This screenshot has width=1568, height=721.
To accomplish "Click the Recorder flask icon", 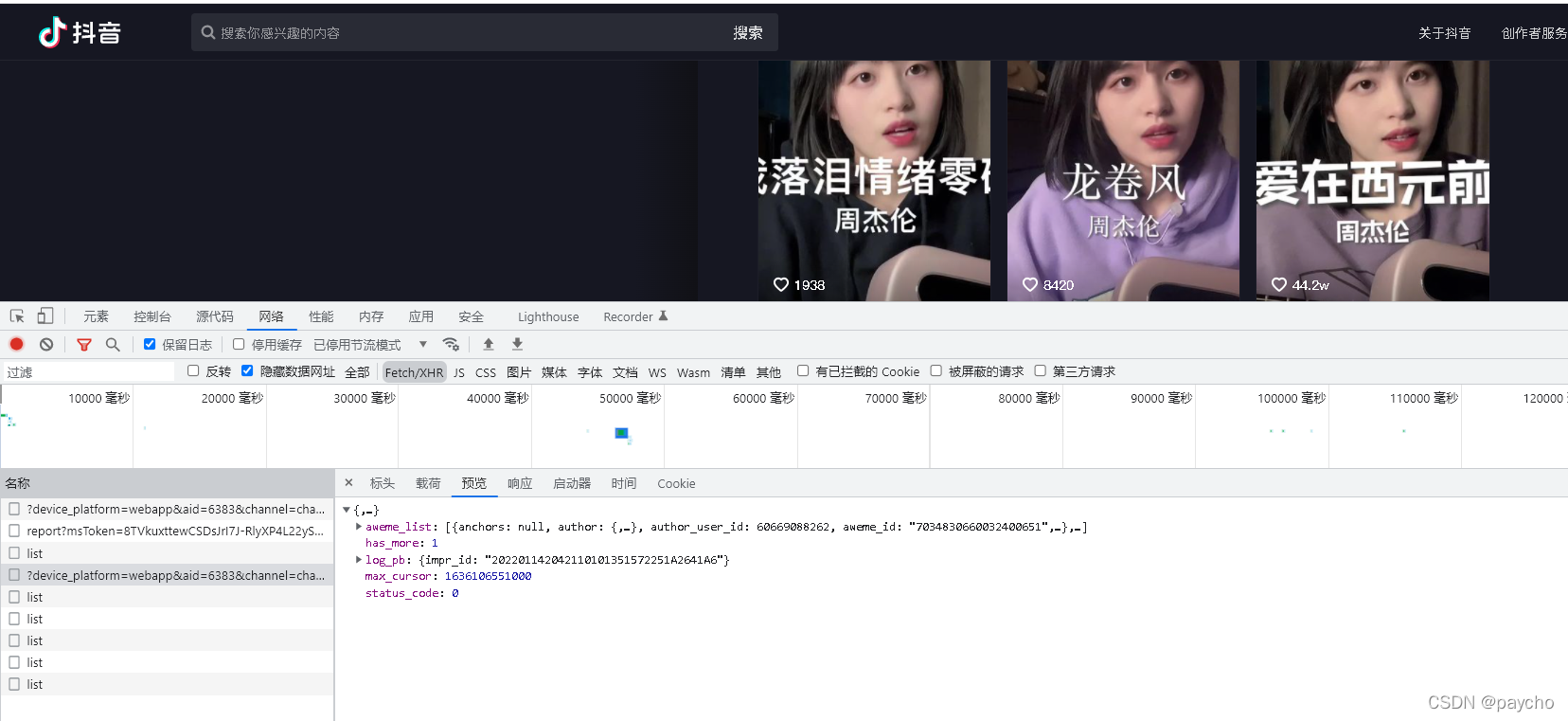I will (664, 316).
